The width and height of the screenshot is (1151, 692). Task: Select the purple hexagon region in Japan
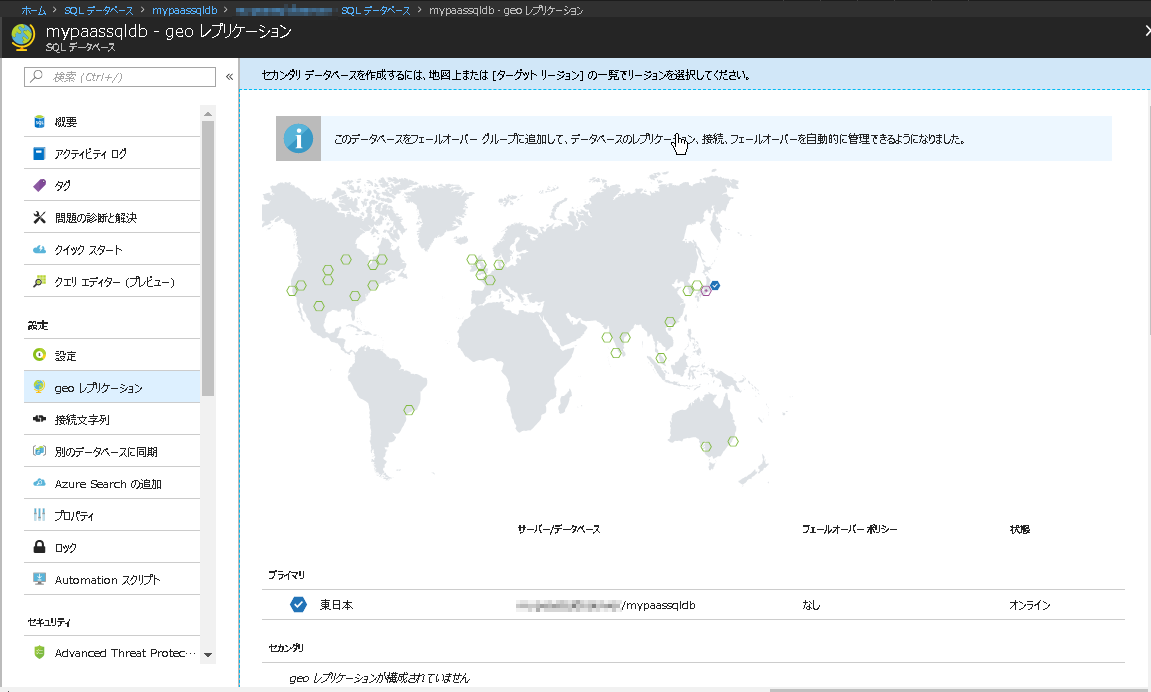(x=706, y=290)
